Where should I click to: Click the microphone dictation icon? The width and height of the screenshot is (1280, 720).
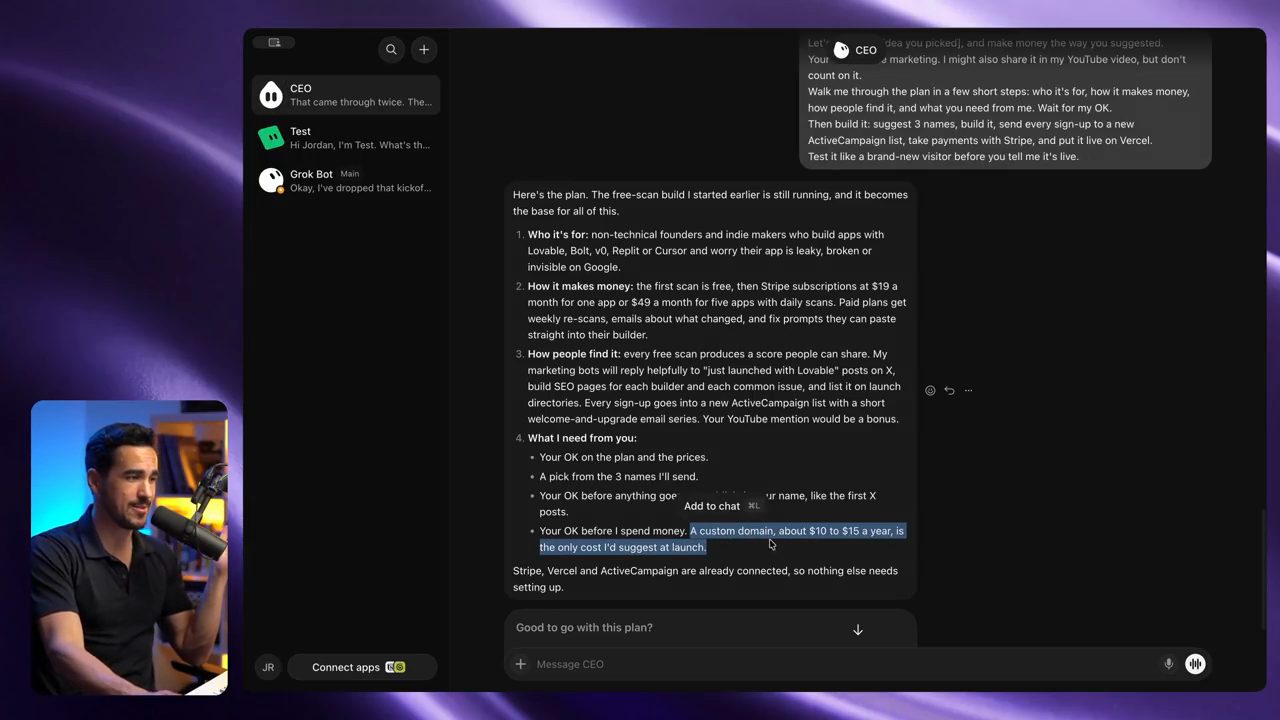pos(1168,664)
